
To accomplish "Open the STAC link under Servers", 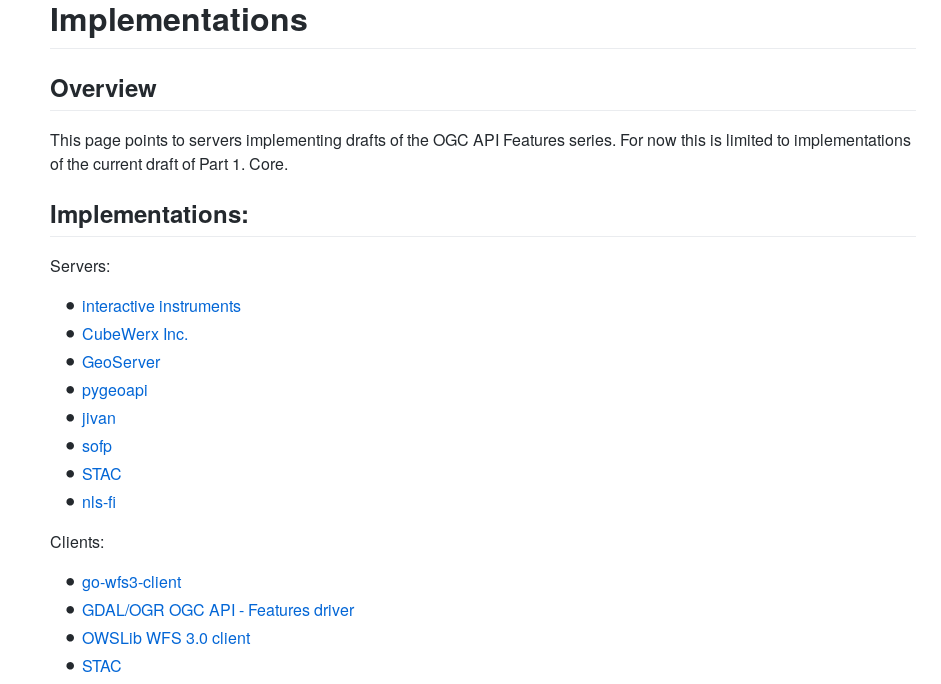I will point(102,475).
